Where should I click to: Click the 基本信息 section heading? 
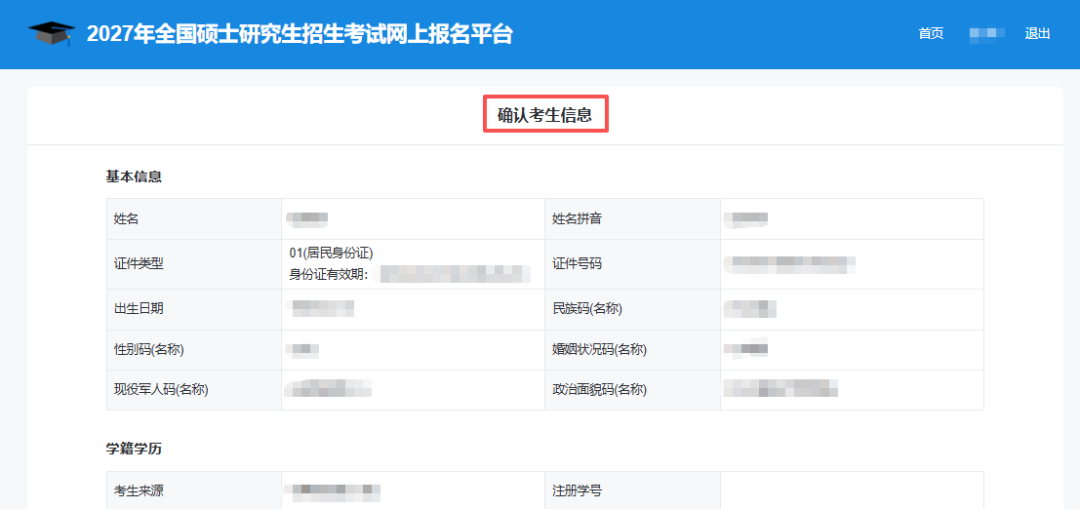(x=134, y=177)
